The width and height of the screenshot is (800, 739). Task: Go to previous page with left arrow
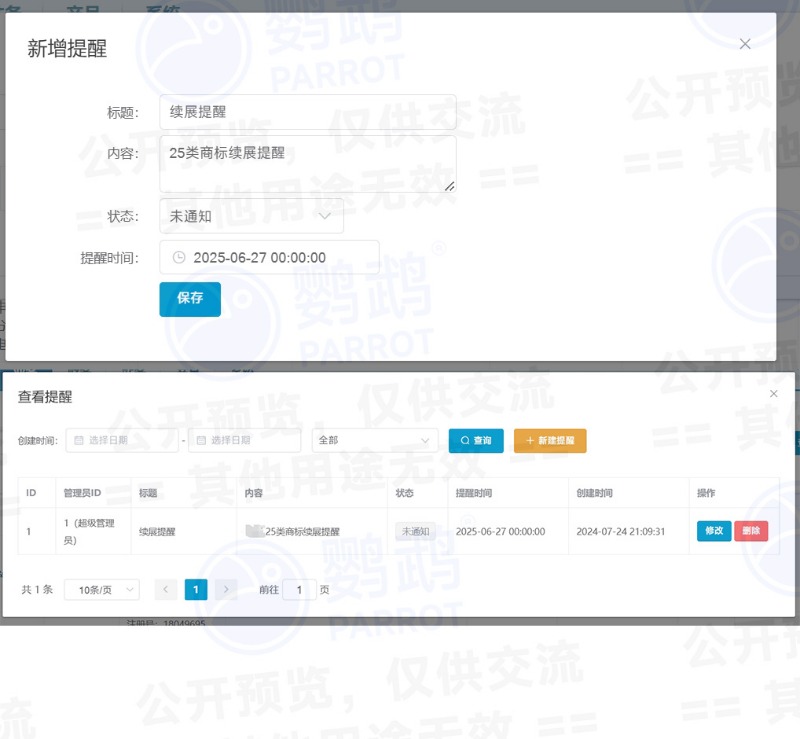pos(166,590)
